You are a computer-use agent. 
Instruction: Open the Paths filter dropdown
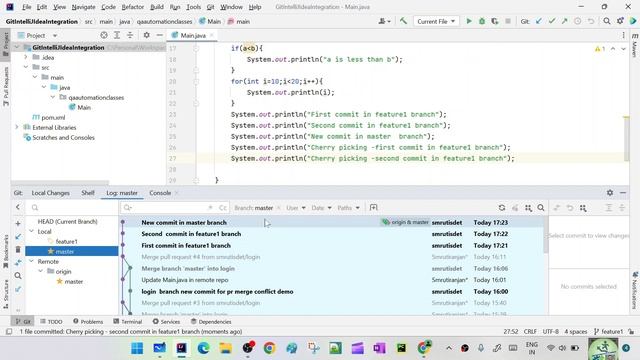pyautogui.click(x=348, y=208)
